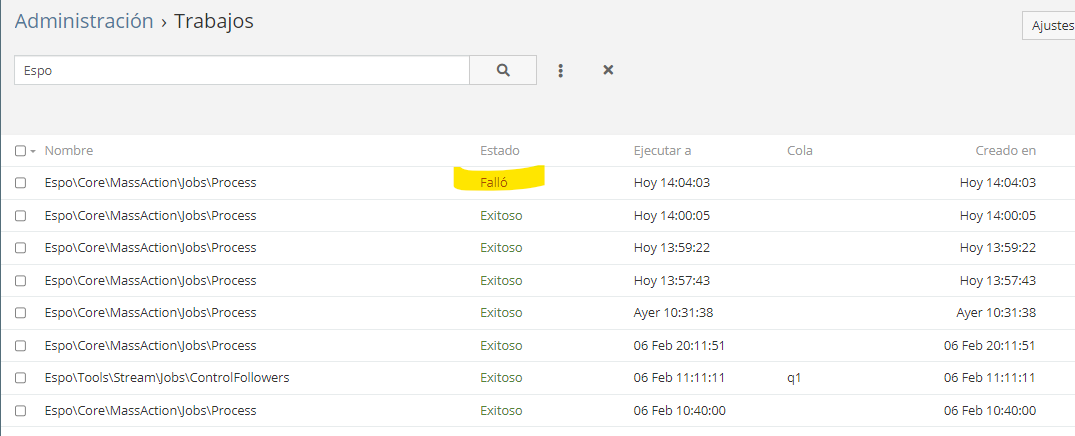
Task: Click the Ajustes button
Action: click(1052, 26)
